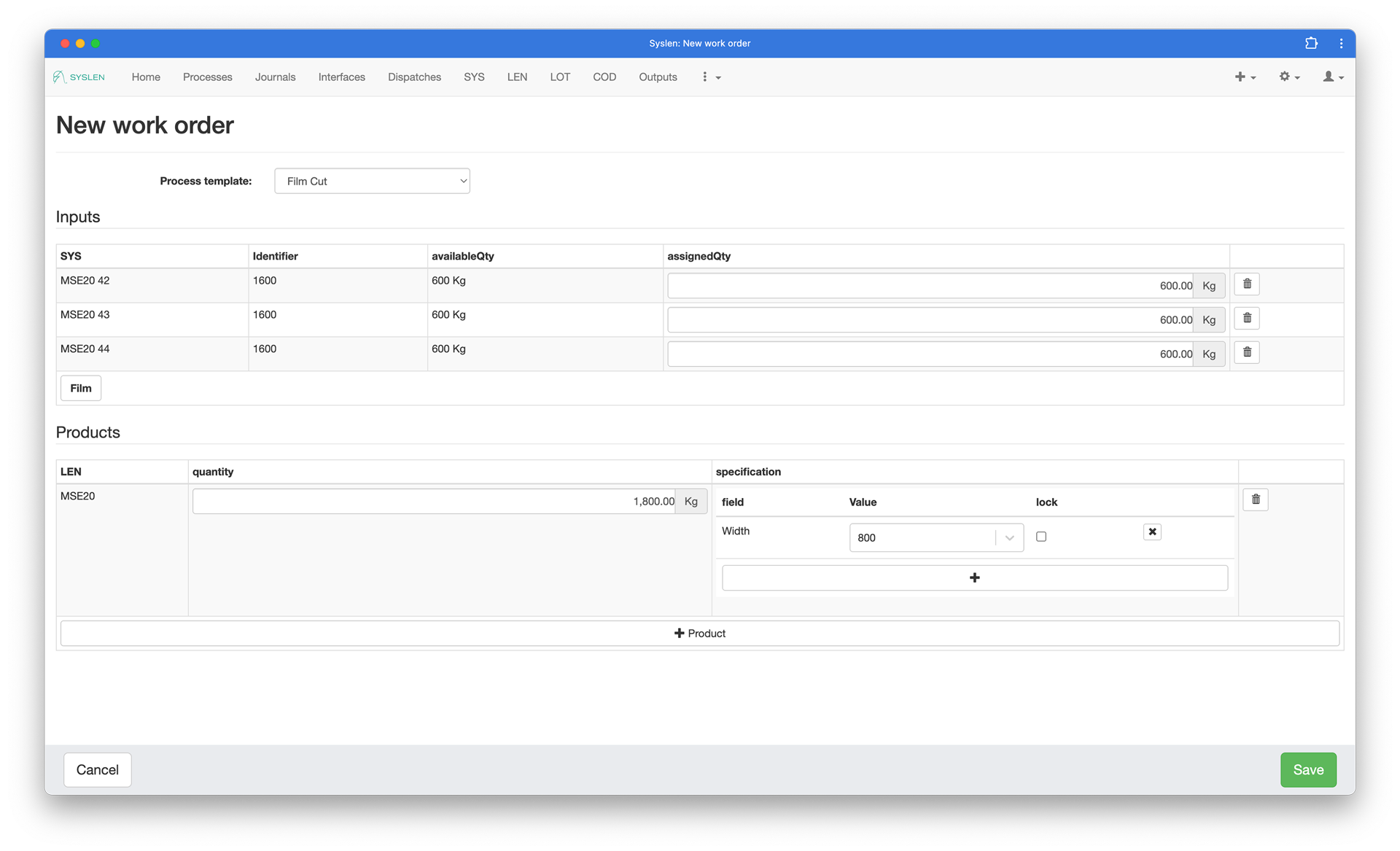The image size is (1400, 851).
Task: Open the settings gear dropdown
Action: pos(1288,77)
